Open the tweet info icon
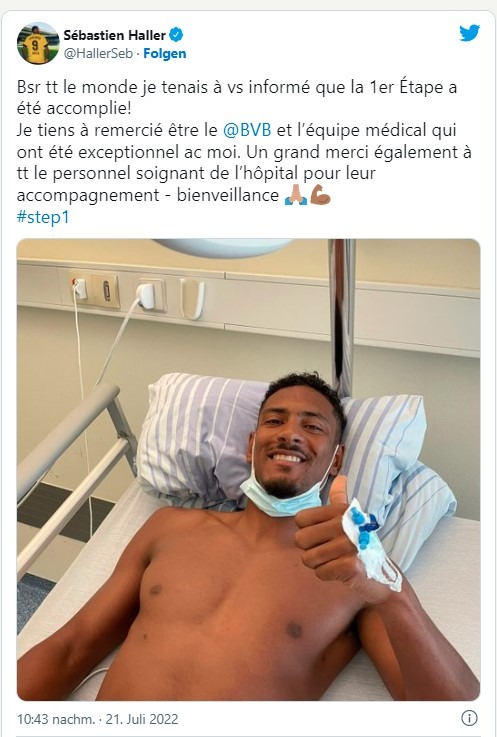497x737 pixels. (469, 718)
